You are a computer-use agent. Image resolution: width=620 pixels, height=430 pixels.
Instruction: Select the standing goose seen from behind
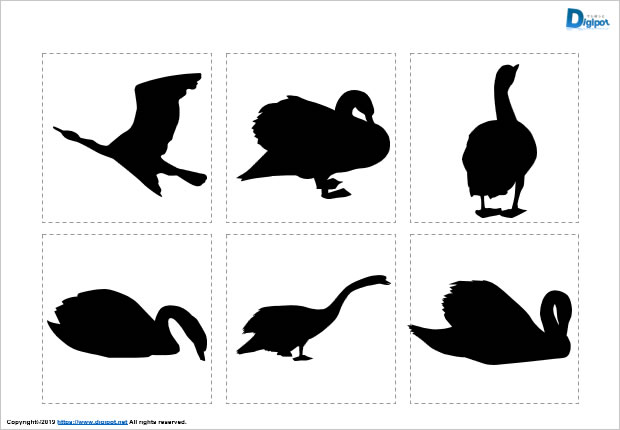498,150
